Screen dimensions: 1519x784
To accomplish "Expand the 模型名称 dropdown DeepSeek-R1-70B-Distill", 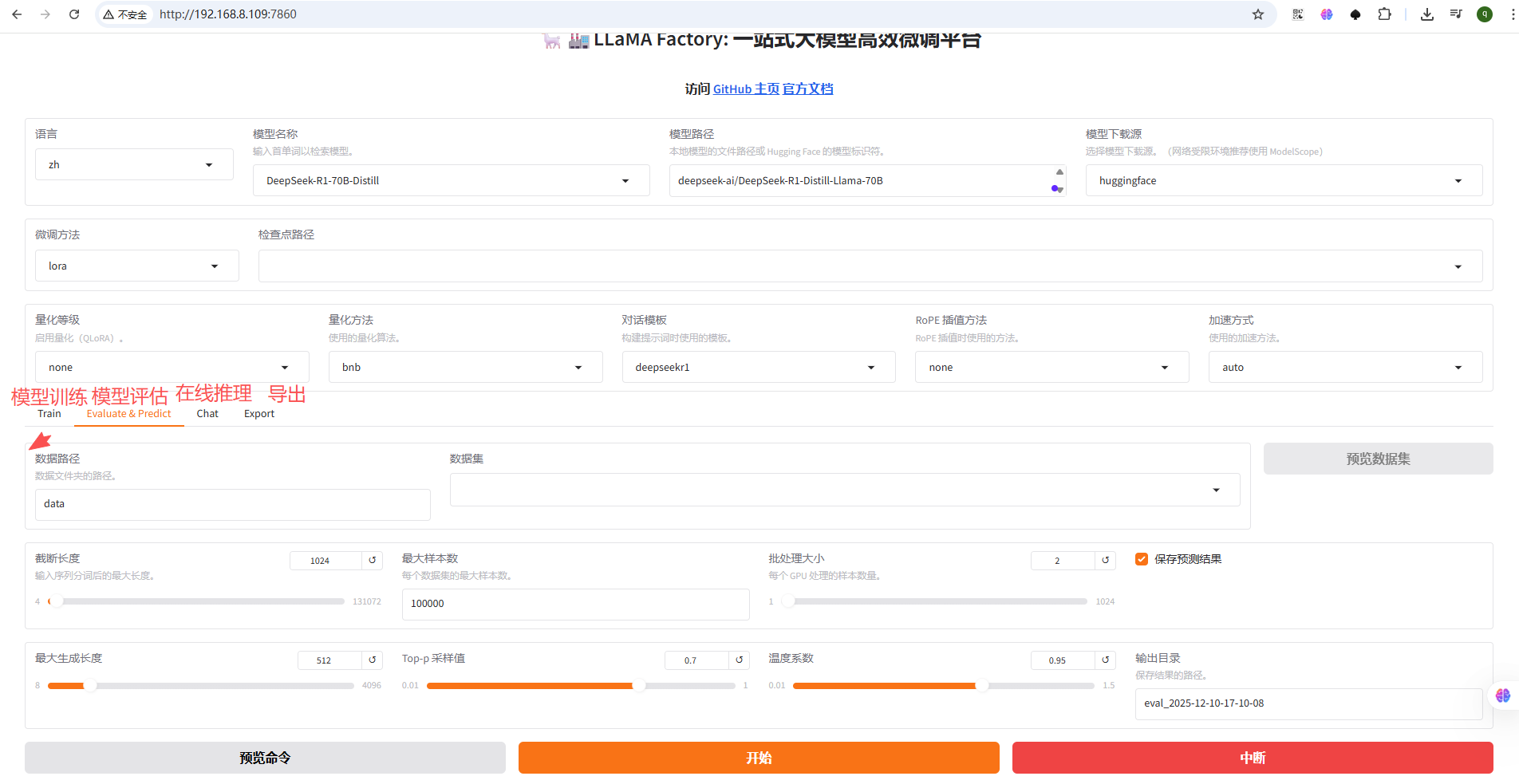I will pyautogui.click(x=452, y=180).
